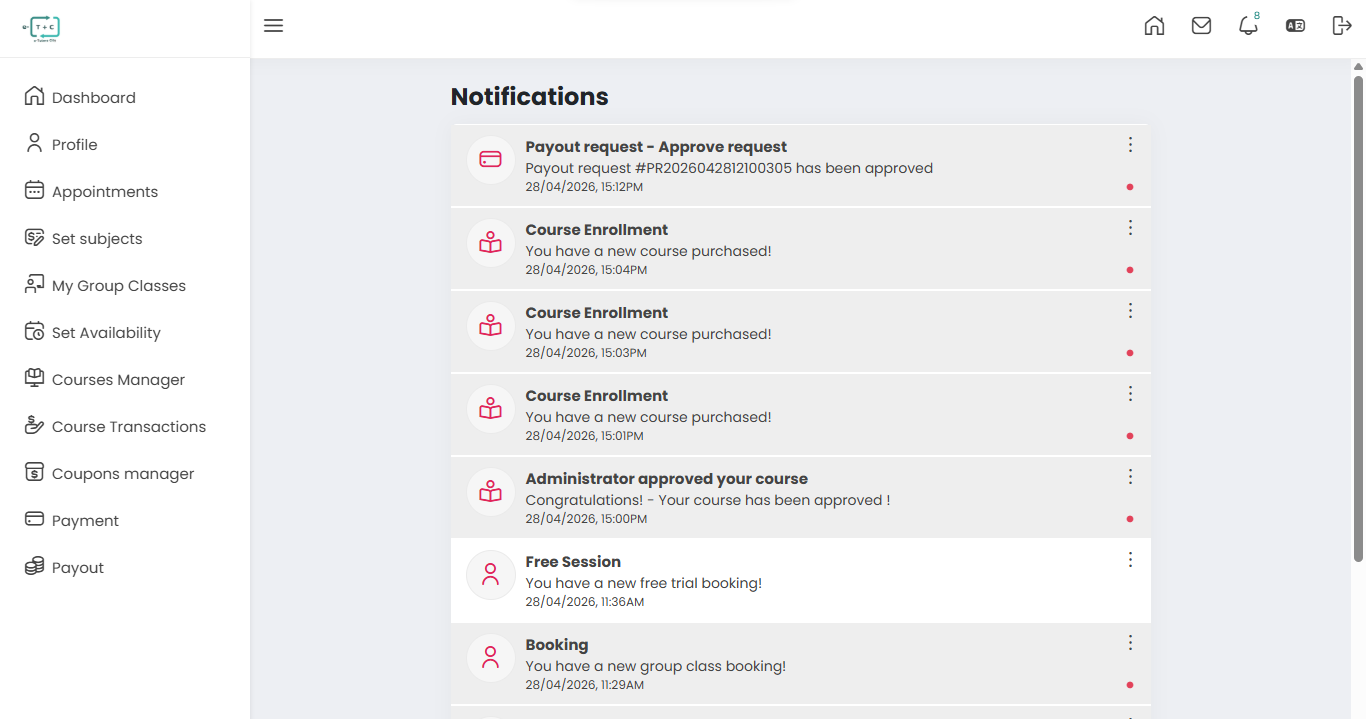Image resolution: width=1366 pixels, height=719 pixels.
Task: Click the timestamp '28/04/2026, 15:12PM'
Action: tap(584, 187)
